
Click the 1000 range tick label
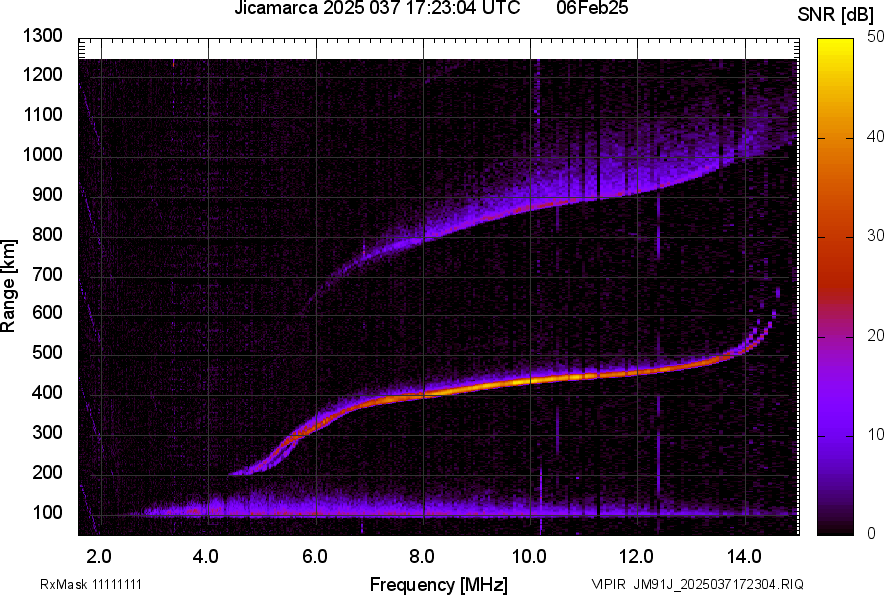[42, 155]
